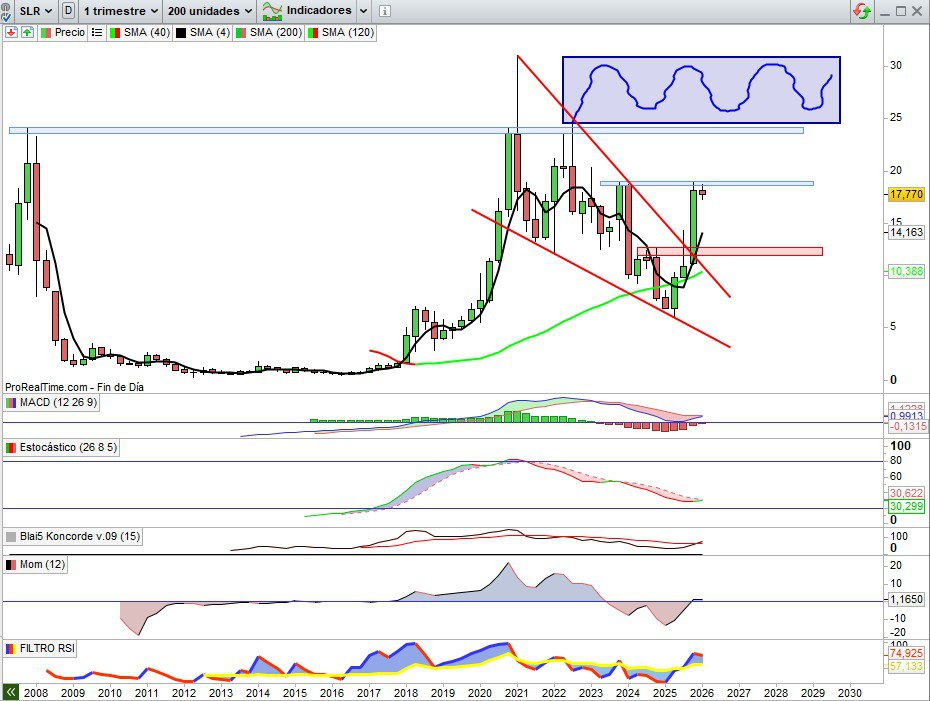Toggle the D daily-view button
This screenshot has width=930, height=701.
68,11
